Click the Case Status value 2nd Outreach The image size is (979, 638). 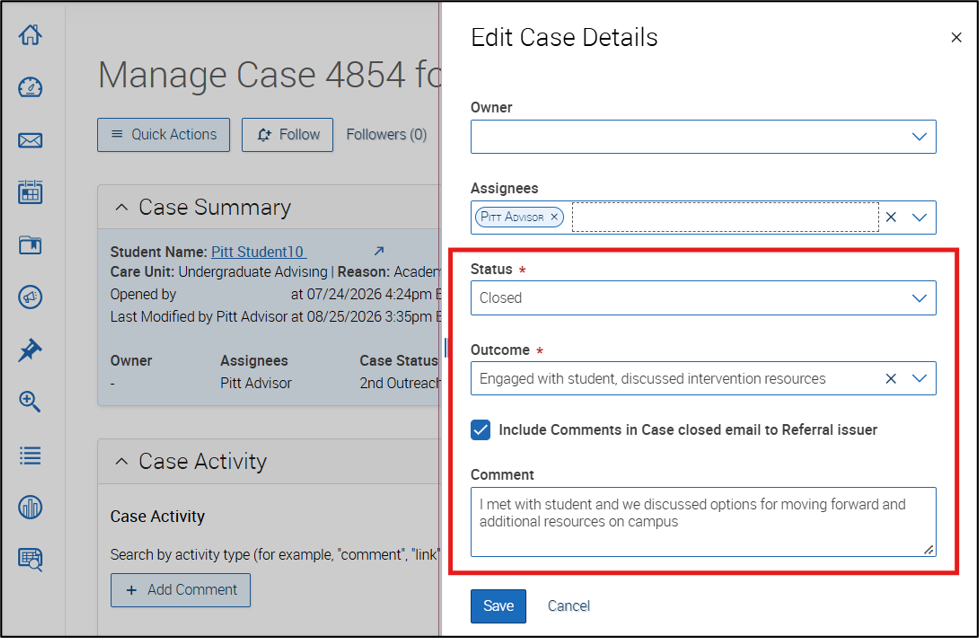400,383
